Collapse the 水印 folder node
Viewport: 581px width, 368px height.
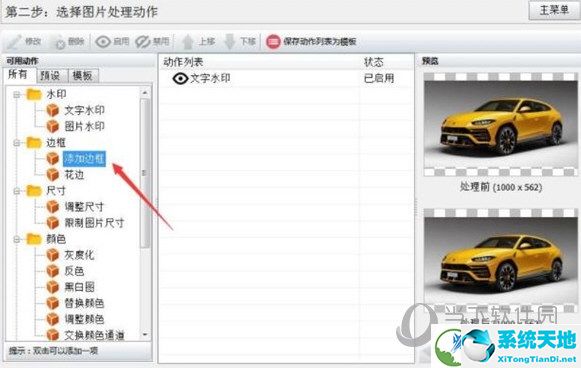pos(17,95)
